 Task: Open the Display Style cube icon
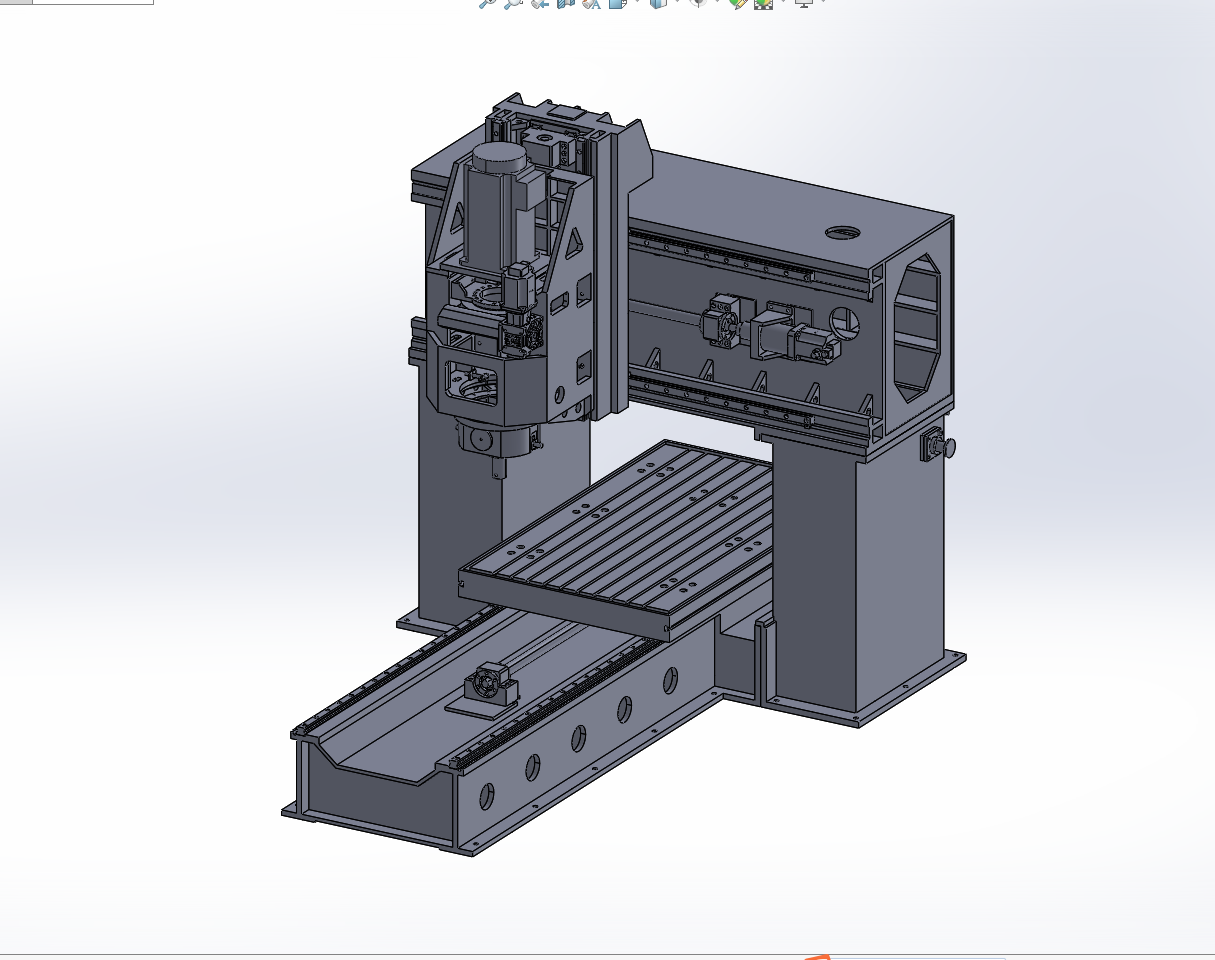[658, 3]
